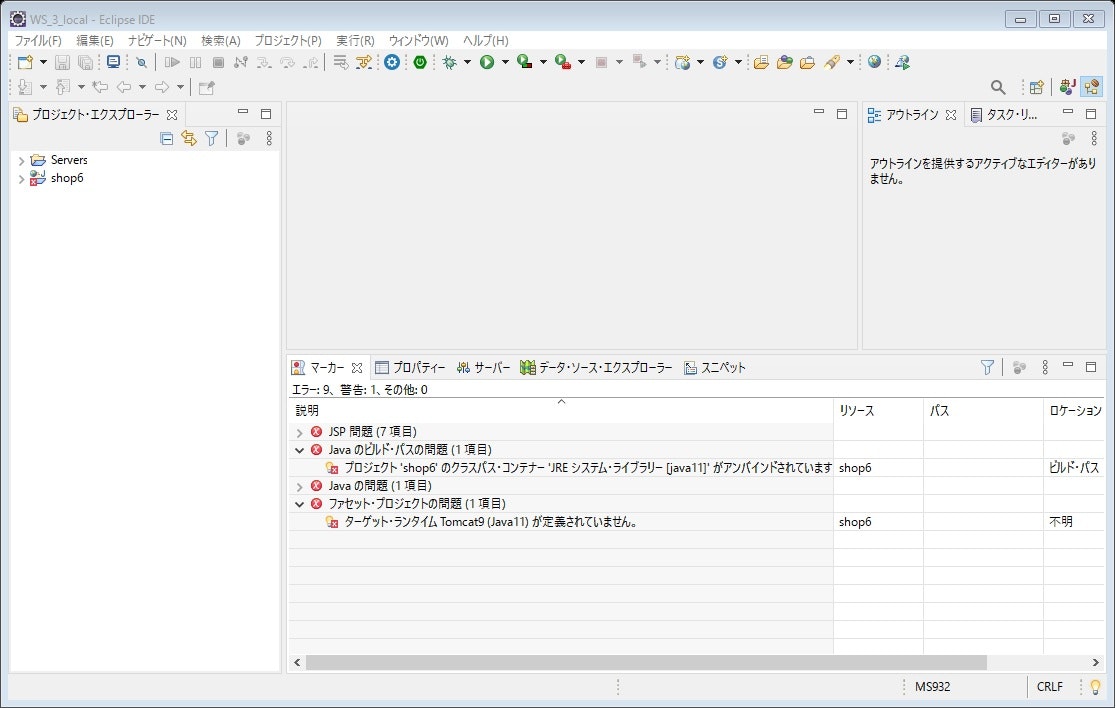Image resolution: width=1116 pixels, height=708 pixels.
Task: Click the blue gear Boot Dashboard icon
Action: pyautogui.click(x=391, y=63)
